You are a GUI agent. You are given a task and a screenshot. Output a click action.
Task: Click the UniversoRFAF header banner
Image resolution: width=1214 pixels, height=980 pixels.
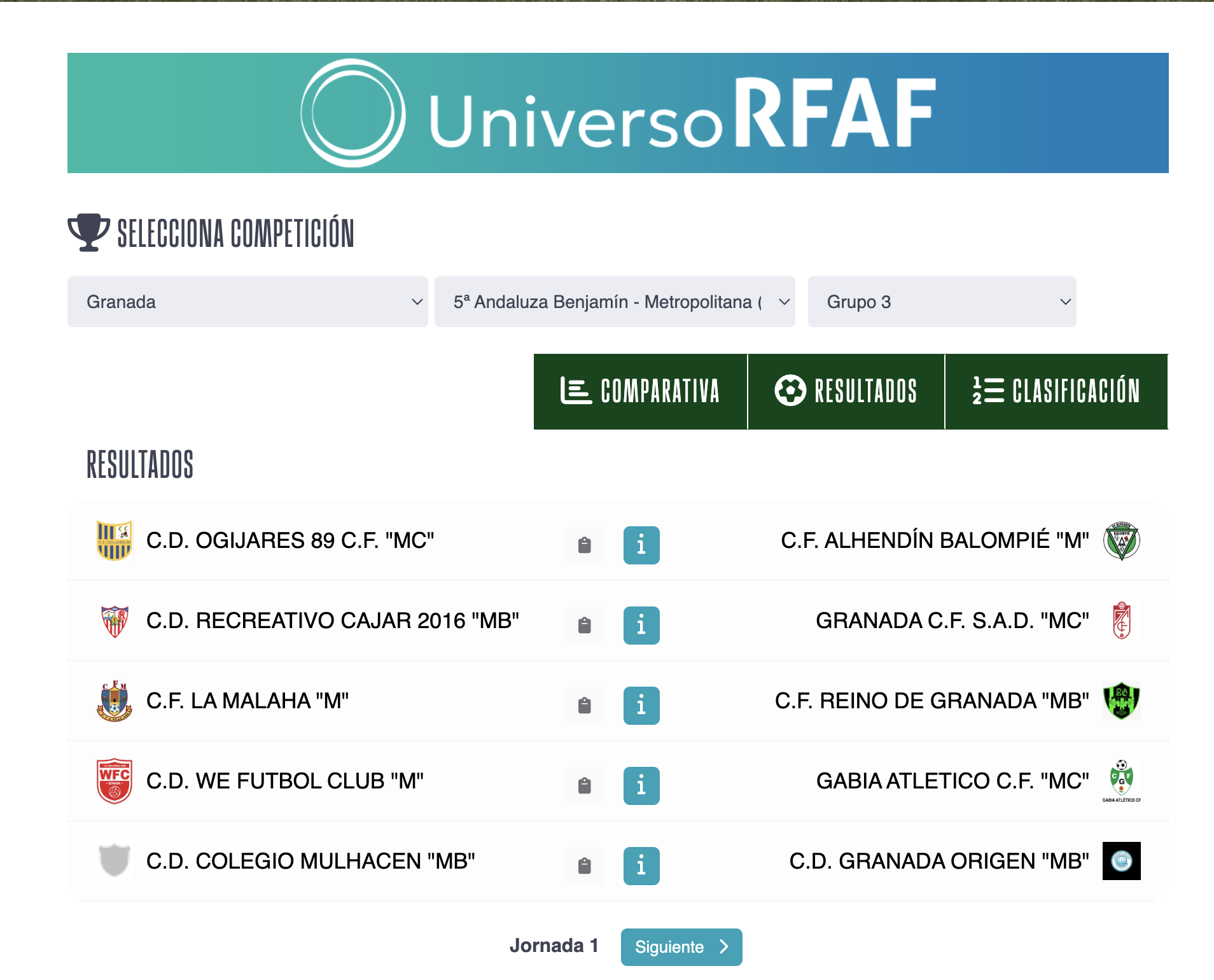click(x=618, y=113)
